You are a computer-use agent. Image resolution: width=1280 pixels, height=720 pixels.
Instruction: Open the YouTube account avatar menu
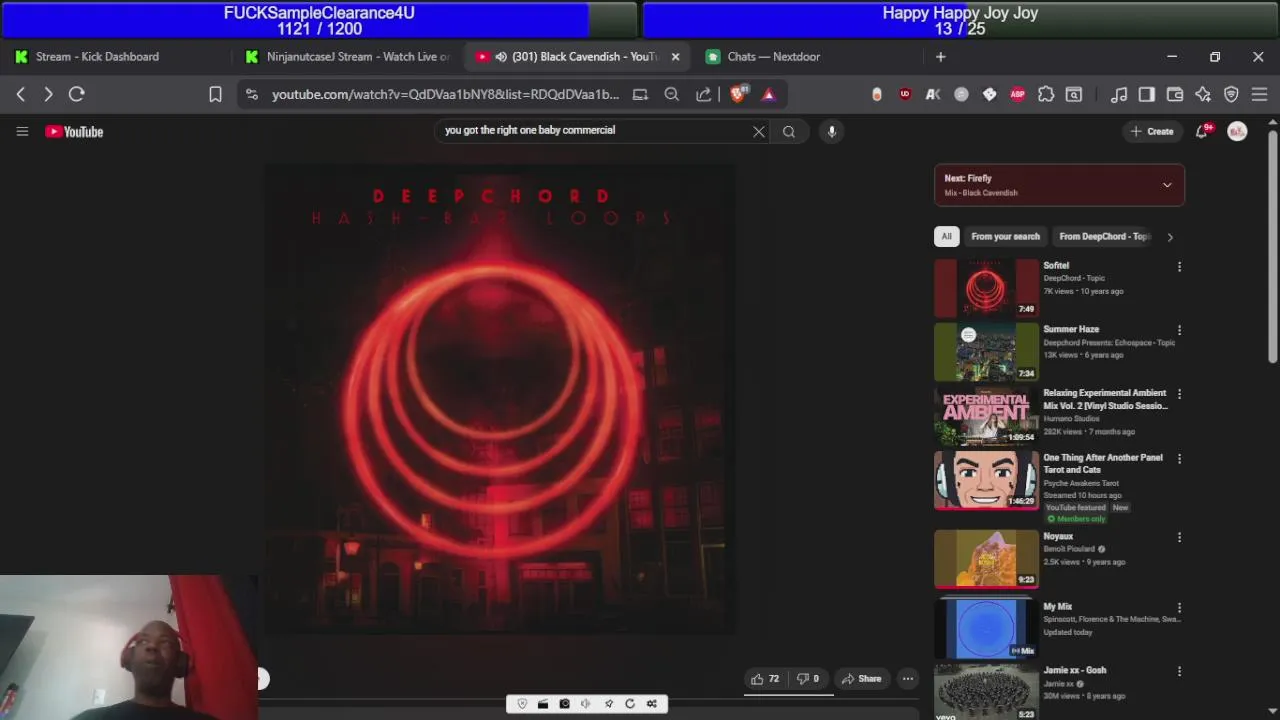(1237, 131)
